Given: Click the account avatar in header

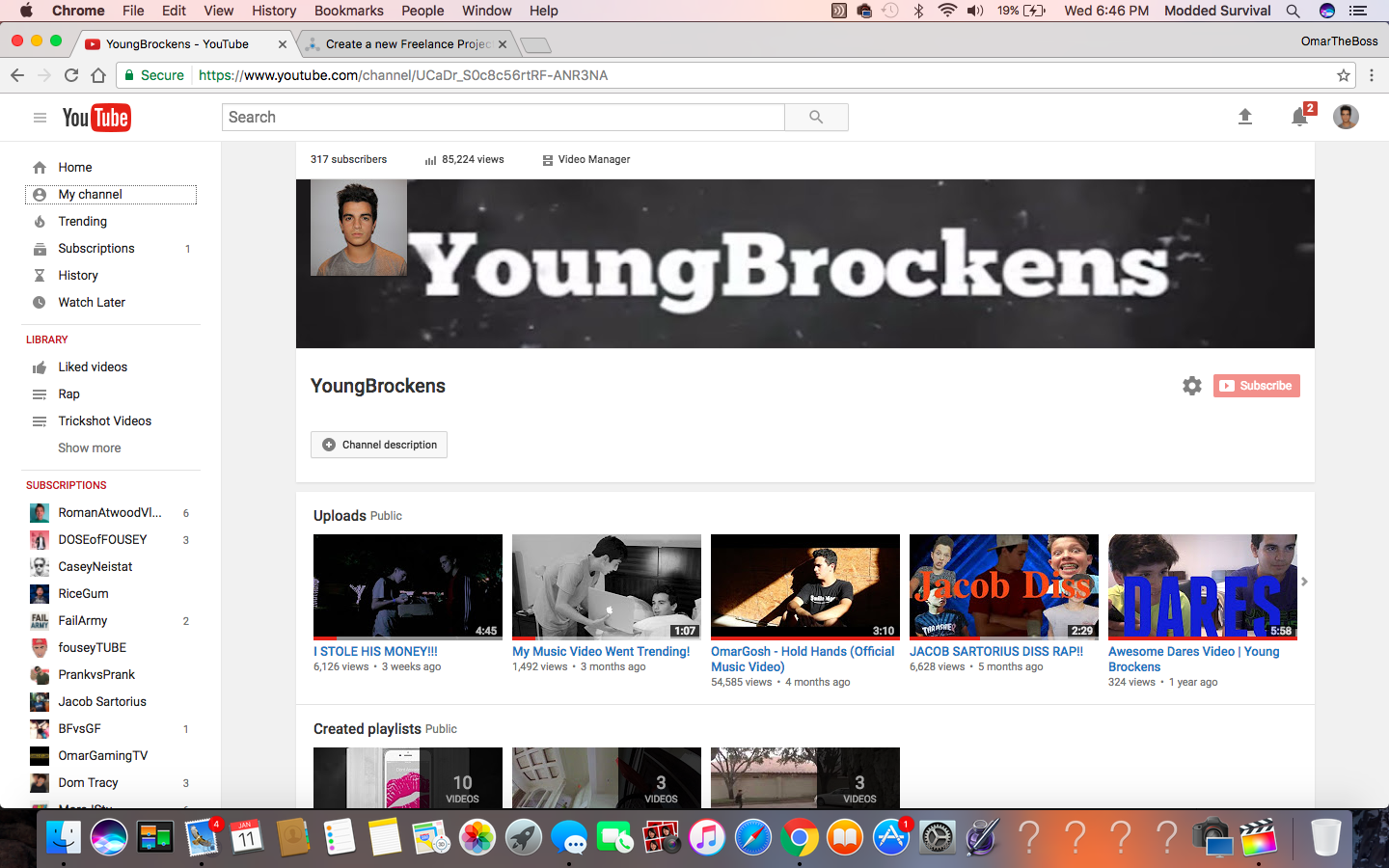Looking at the screenshot, I should pos(1346,117).
